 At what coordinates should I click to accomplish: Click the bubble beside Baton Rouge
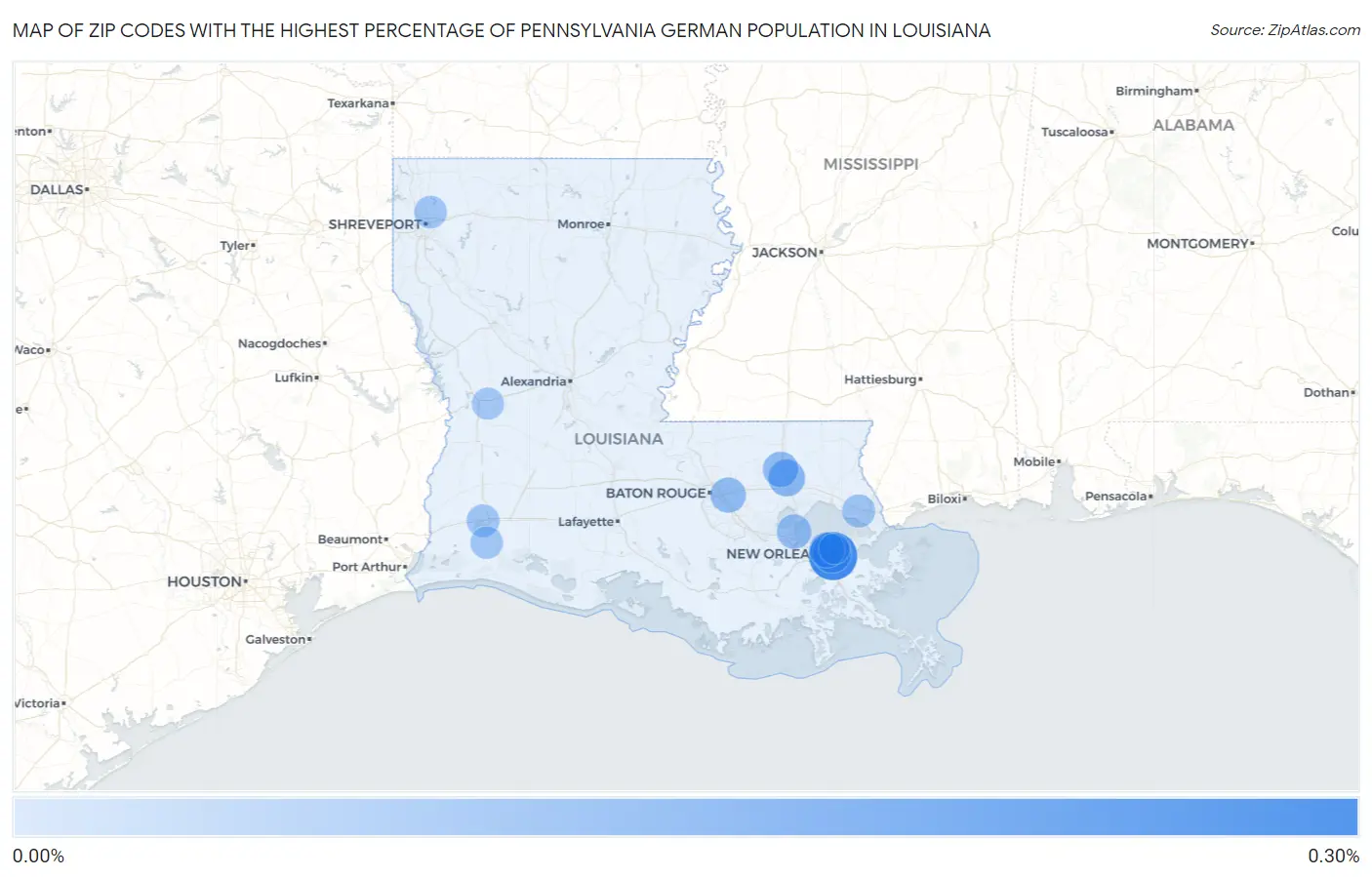728,495
